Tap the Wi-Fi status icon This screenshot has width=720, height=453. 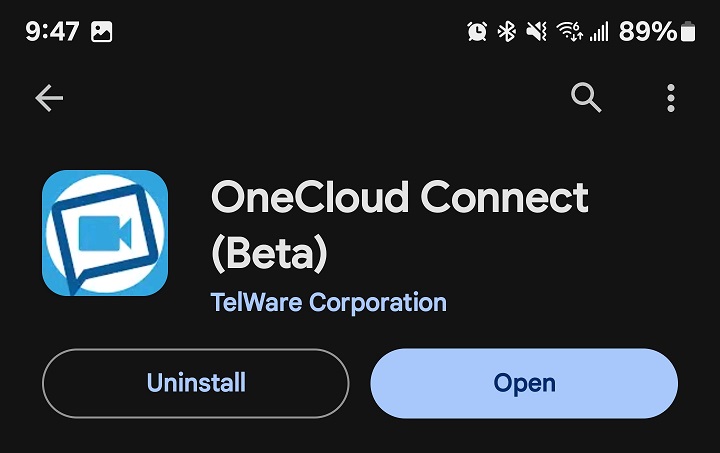(x=570, y=32)
